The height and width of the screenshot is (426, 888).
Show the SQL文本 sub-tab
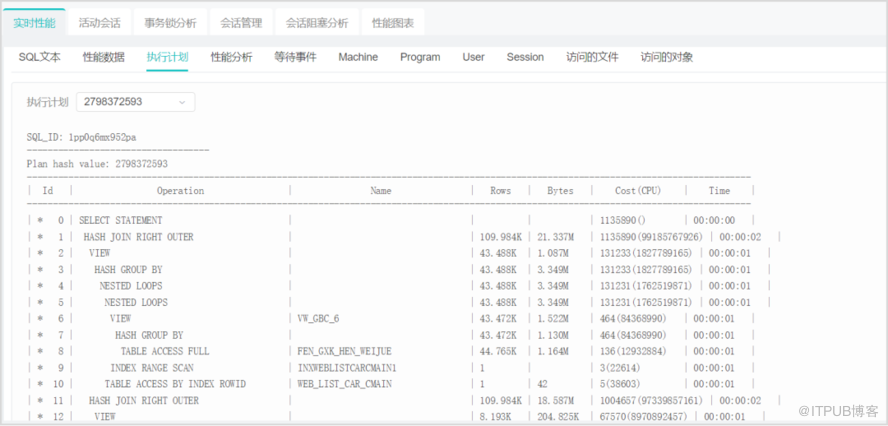pyautogui.click(x=40, y=58)
